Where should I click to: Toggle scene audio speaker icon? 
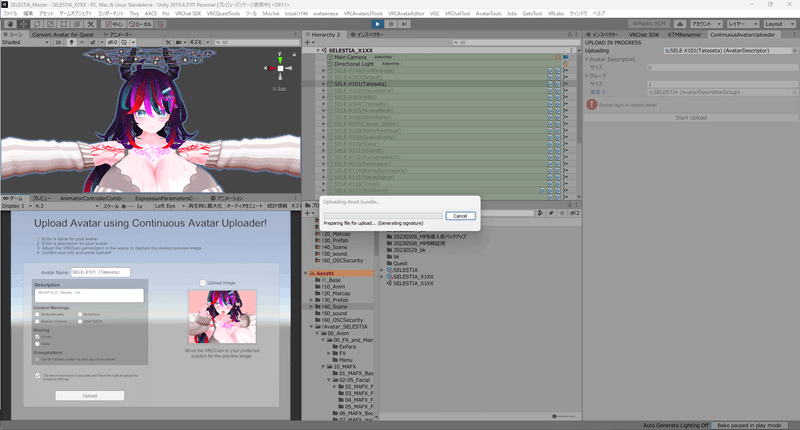83,42
